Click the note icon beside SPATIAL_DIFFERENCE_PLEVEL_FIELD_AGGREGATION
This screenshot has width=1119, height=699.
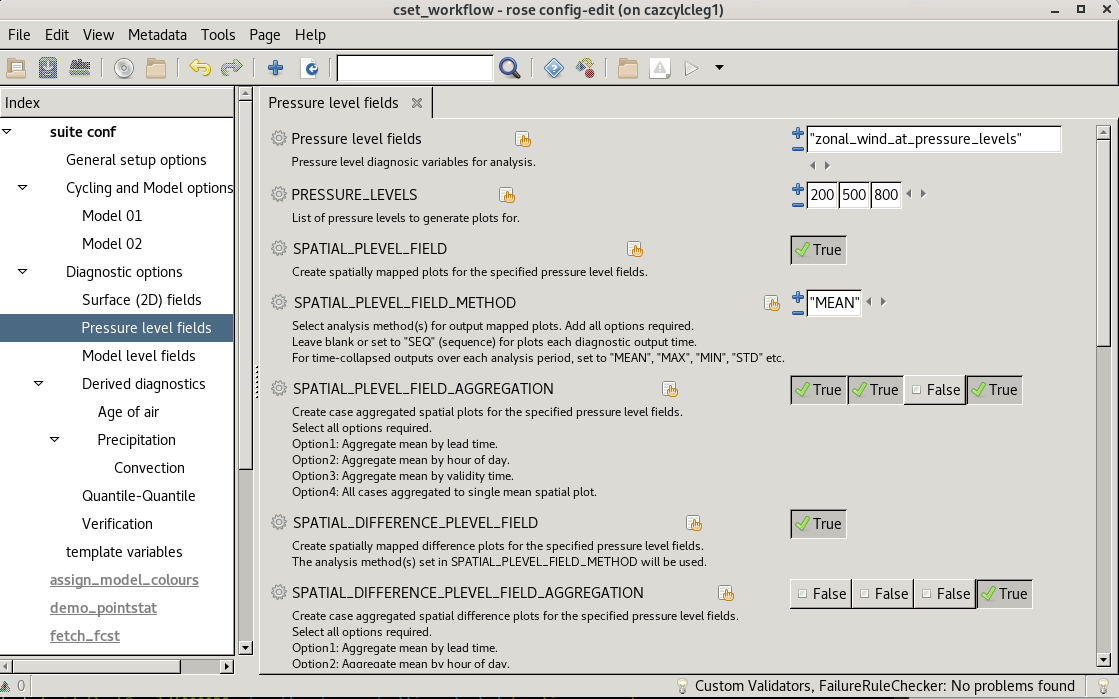726,593
